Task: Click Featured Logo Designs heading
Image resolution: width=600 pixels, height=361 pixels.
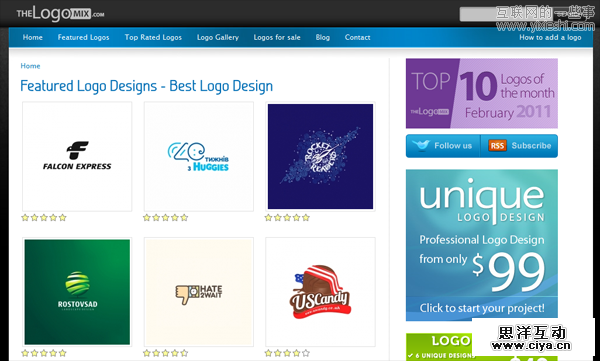Action: (147, 86)
